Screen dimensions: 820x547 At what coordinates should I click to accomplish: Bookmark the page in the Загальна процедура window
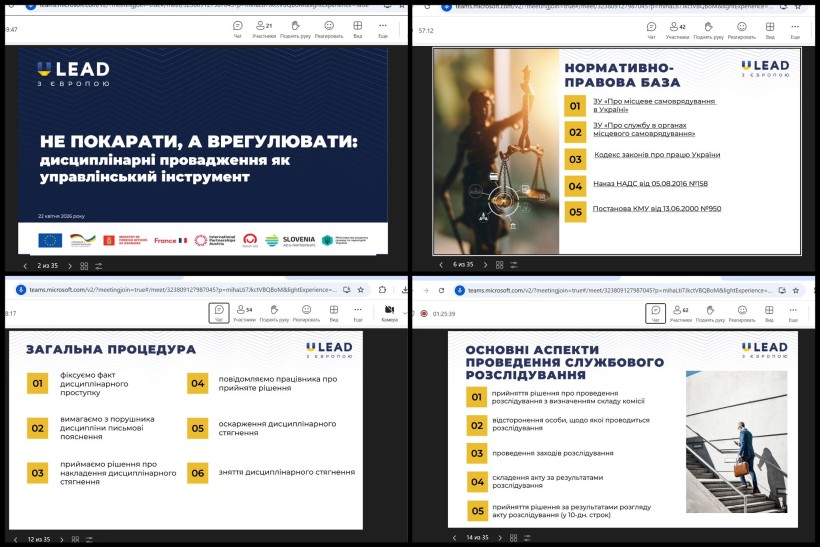tap(360, 290)
